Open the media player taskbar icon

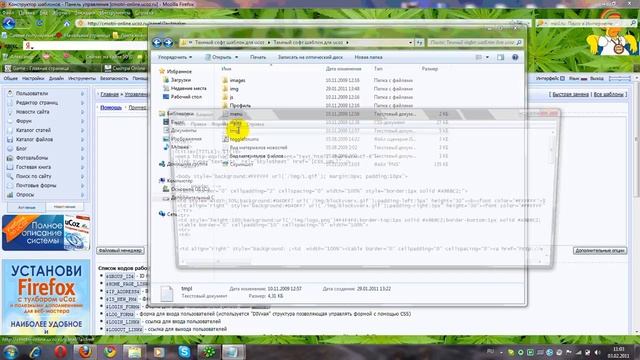coord(159,352)
